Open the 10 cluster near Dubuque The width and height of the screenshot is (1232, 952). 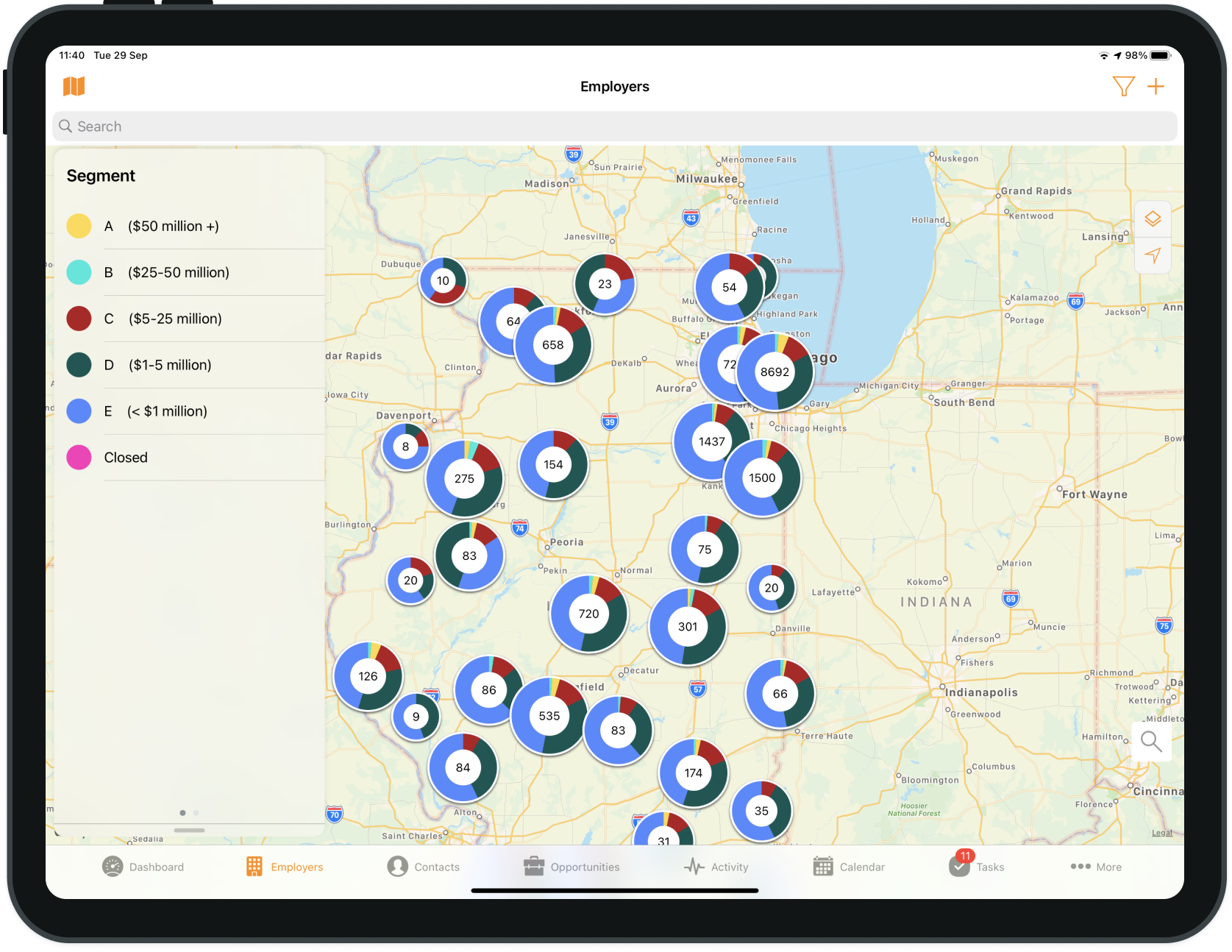tap(443, 281)
